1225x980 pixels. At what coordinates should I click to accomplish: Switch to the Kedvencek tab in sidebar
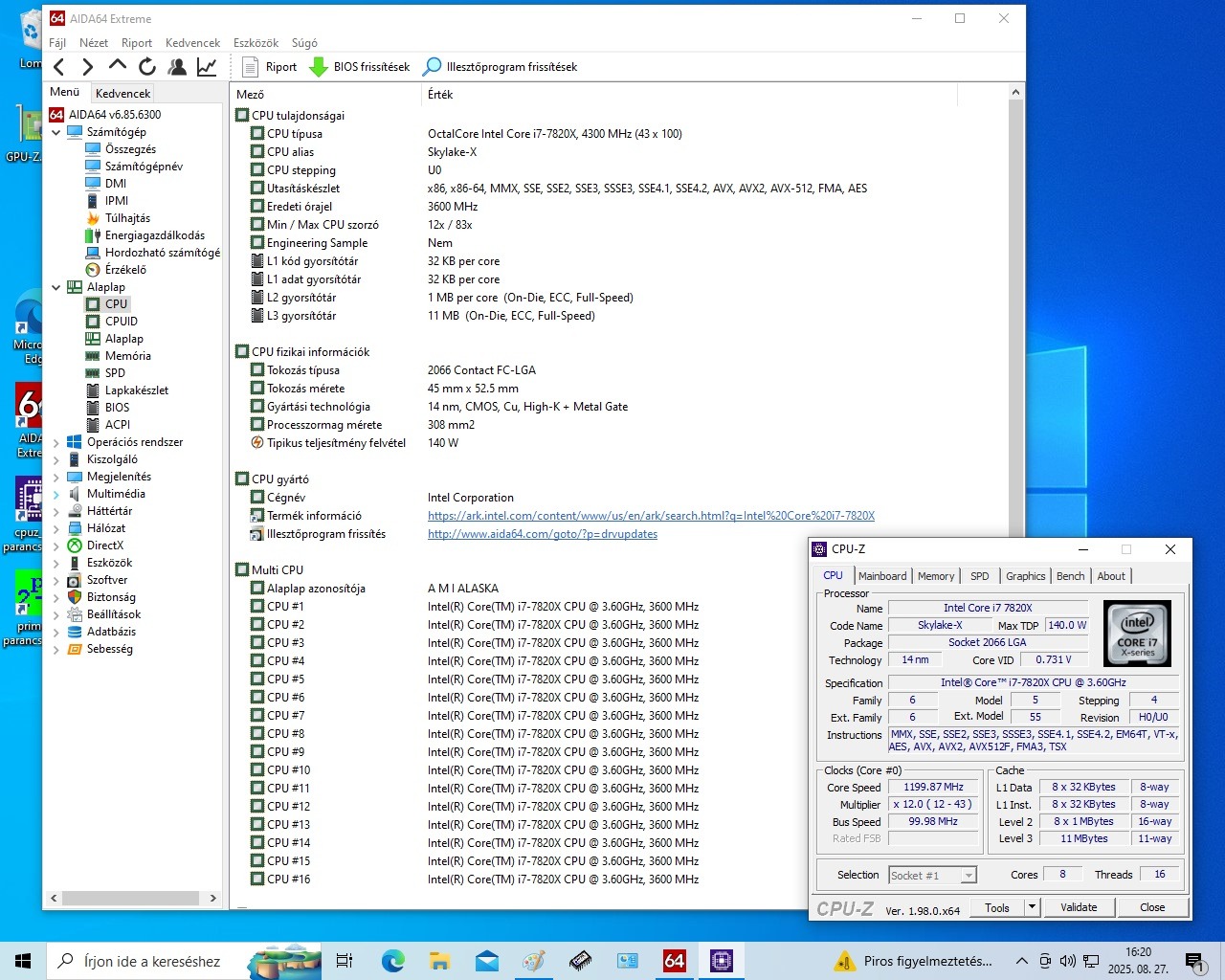tap(122, 93)
